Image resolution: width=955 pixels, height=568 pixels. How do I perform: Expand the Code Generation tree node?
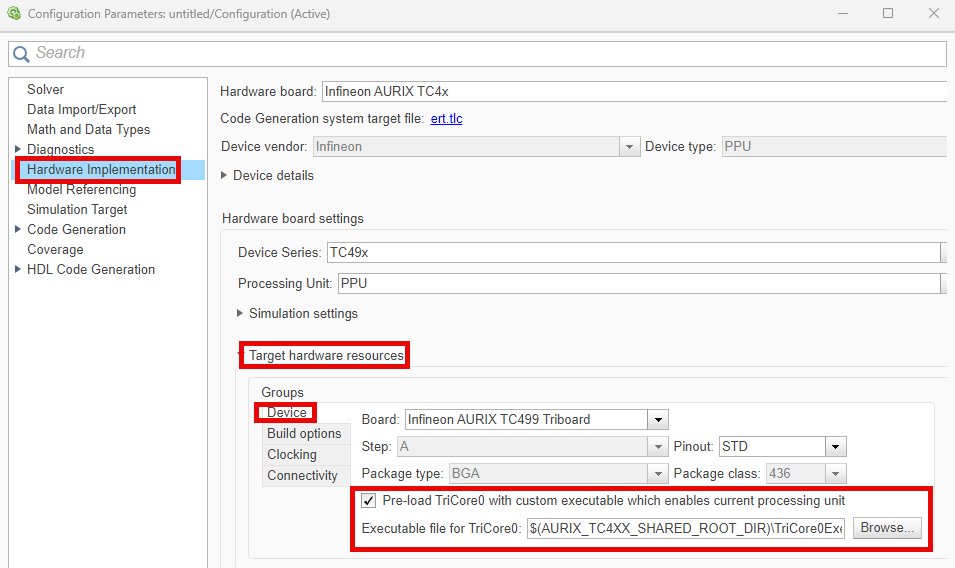point(18,230)
